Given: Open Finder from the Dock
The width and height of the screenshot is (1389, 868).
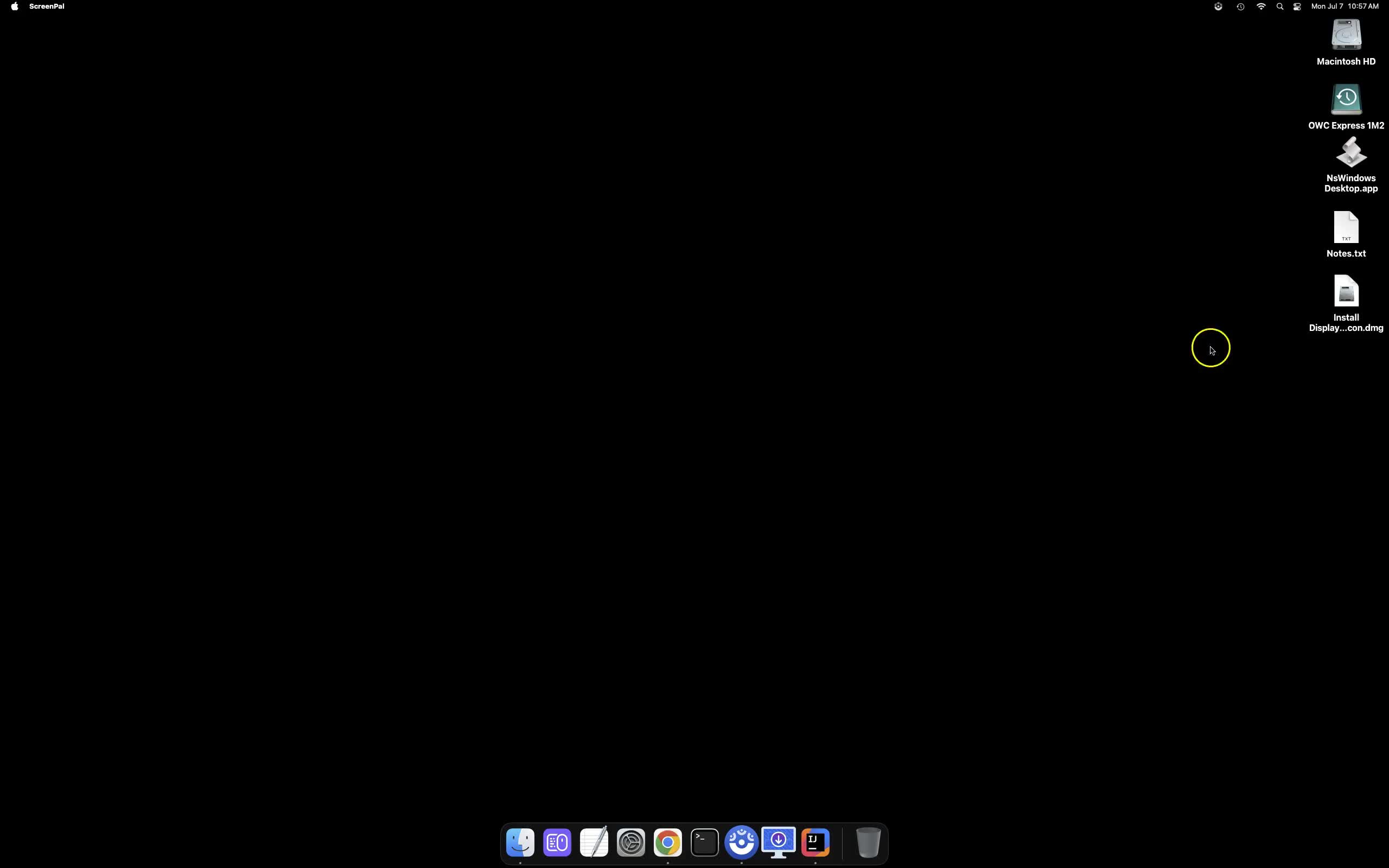Looking at the screenshot, I should click(x=520, y=842).
